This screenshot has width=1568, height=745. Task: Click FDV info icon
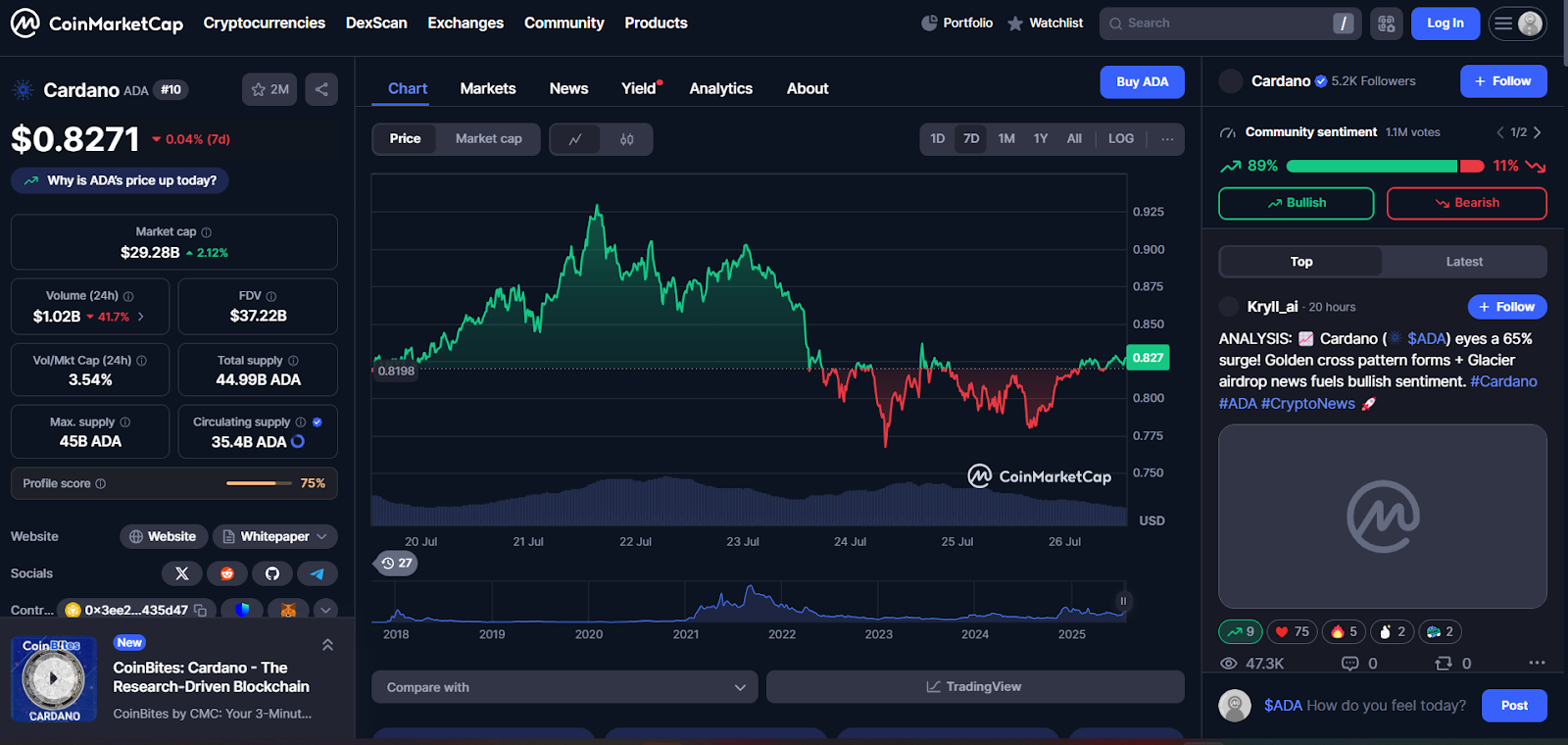[271, 296]
